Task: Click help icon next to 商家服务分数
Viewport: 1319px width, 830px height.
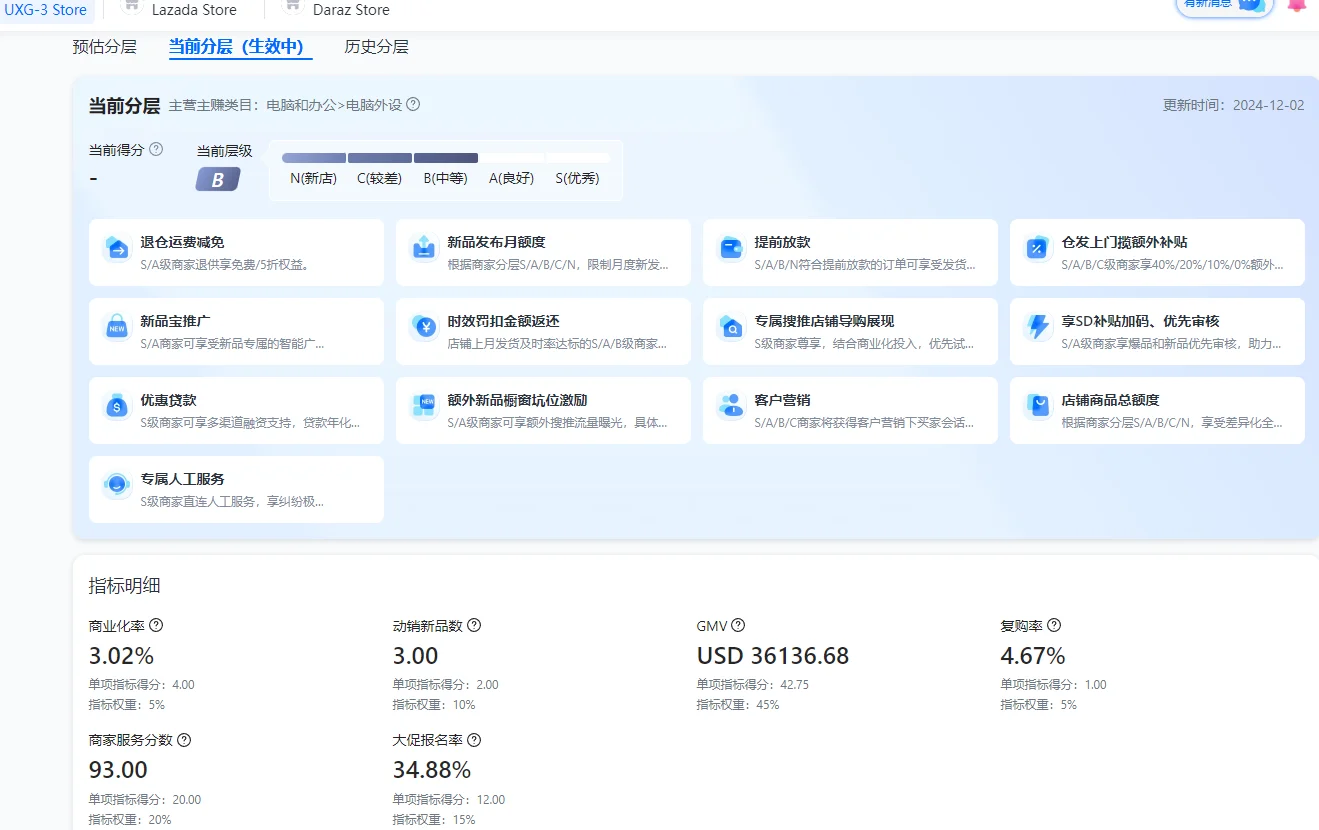Action: [x=184, y=740]
